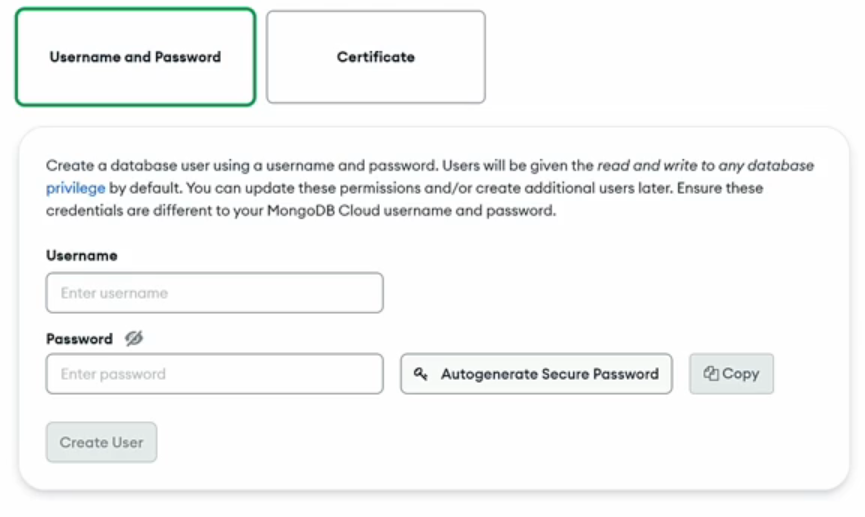Screen dimensions: 865x517
Task: Switch to the Certificate authentication method
Action: pos(376,57)
